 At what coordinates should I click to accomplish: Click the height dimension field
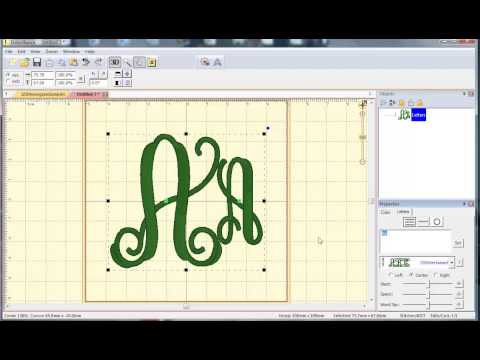tap(42, 83)
